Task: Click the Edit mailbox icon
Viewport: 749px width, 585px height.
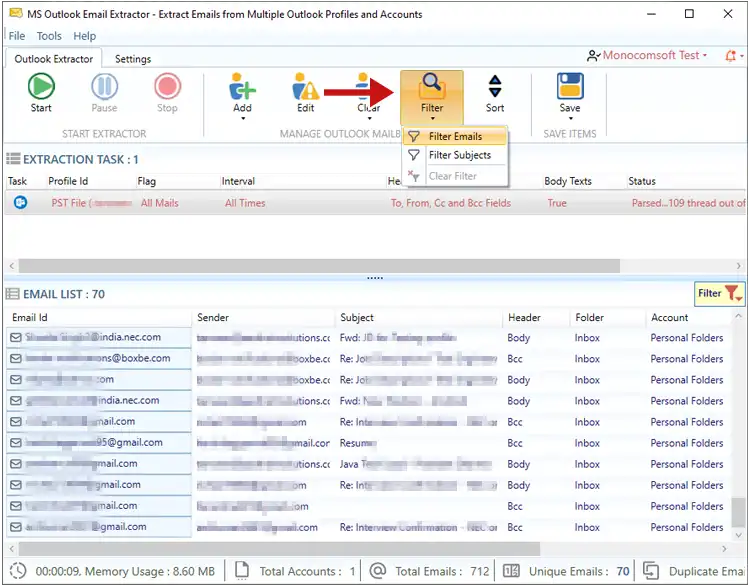Action: (x=305, y=86)
